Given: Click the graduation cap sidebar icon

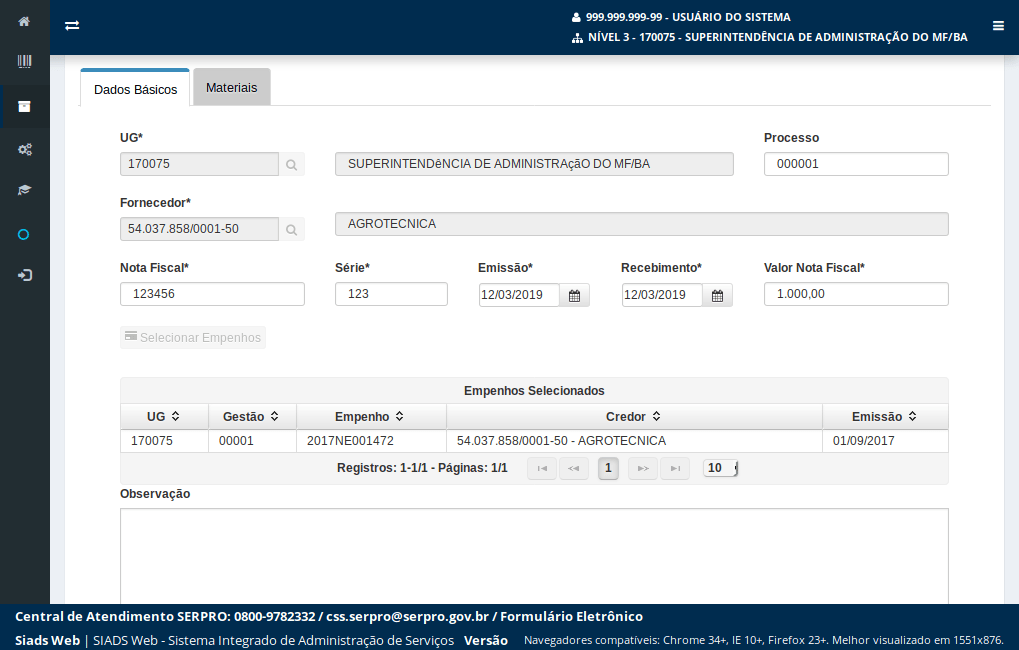Looking at the screenshot, I should point(24,190).
